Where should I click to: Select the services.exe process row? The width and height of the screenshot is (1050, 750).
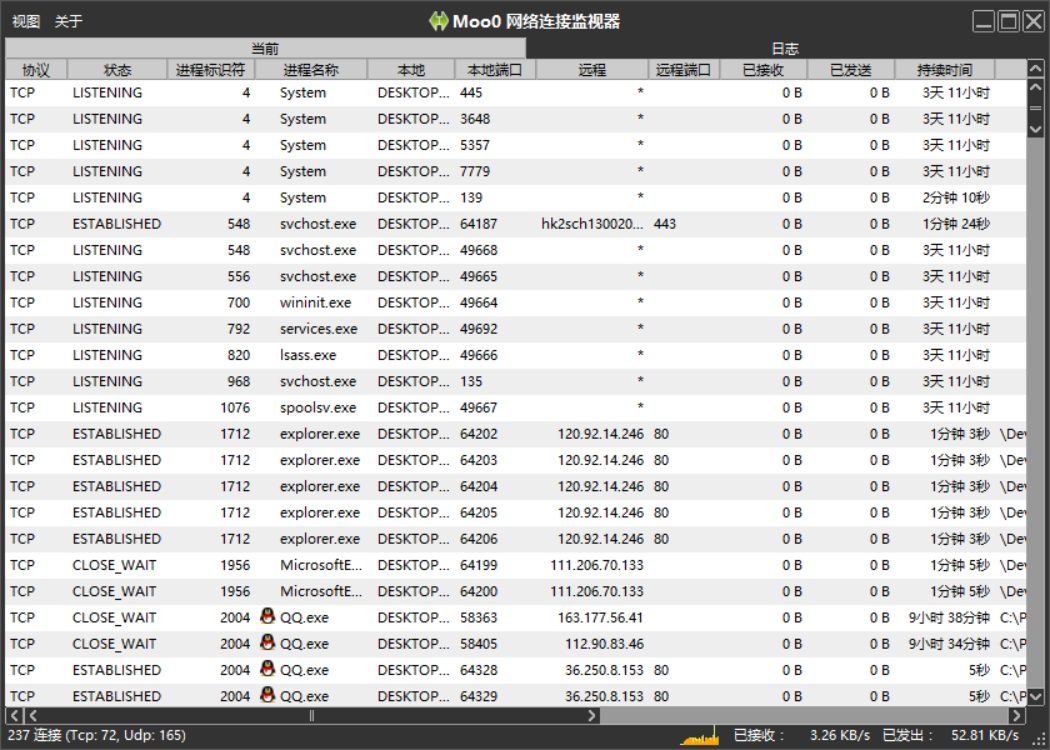click(x=516, y=329)
